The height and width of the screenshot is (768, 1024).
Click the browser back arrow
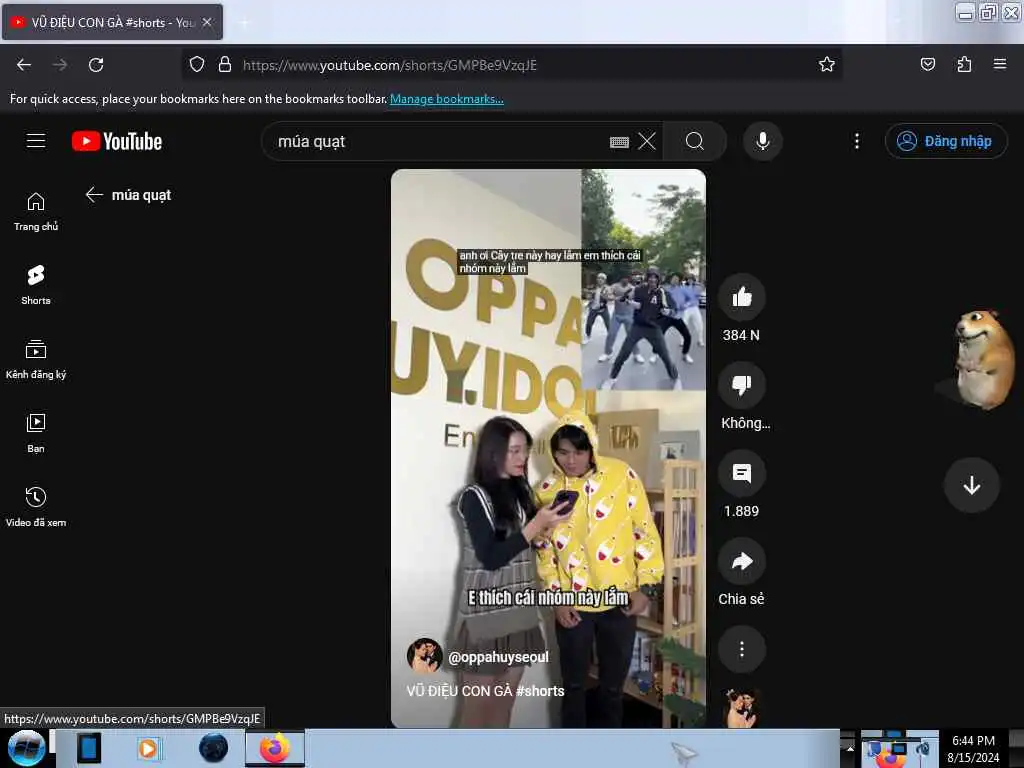(x=24, y=65)
